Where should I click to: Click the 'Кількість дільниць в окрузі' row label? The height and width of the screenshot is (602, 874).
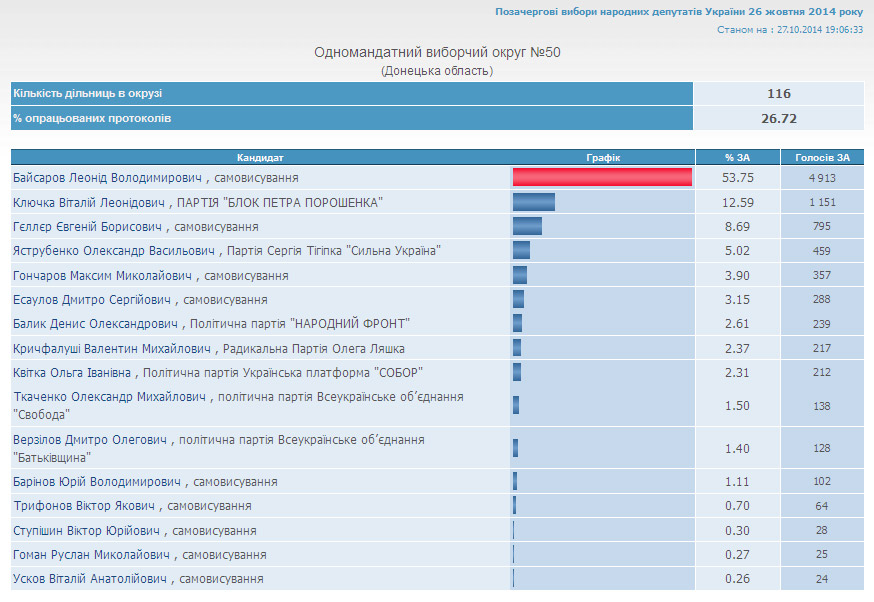[88, 94]
